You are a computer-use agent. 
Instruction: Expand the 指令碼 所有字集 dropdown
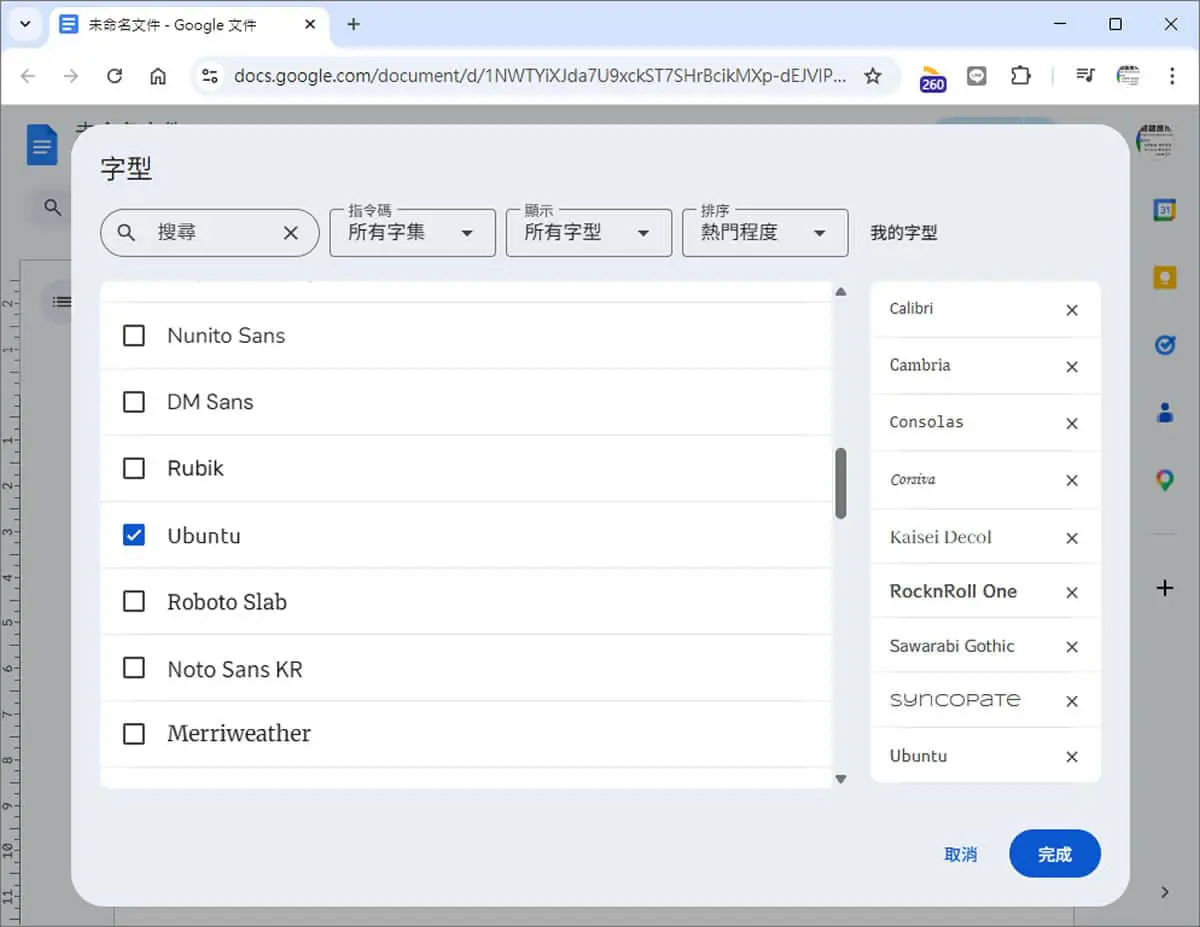(413, 233)
